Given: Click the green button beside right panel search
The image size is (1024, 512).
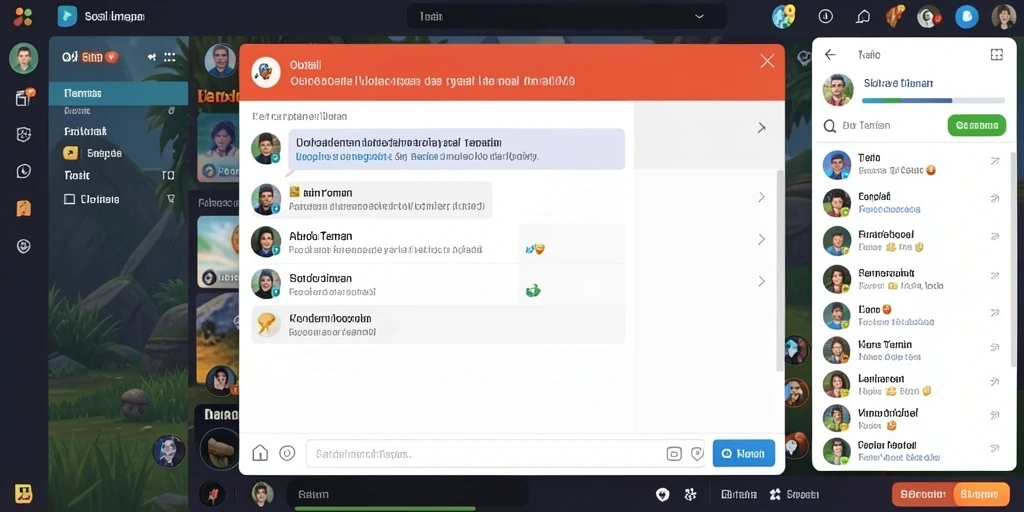Looking at the screenshot, I should pyautogui.click(x=976, y=125).
